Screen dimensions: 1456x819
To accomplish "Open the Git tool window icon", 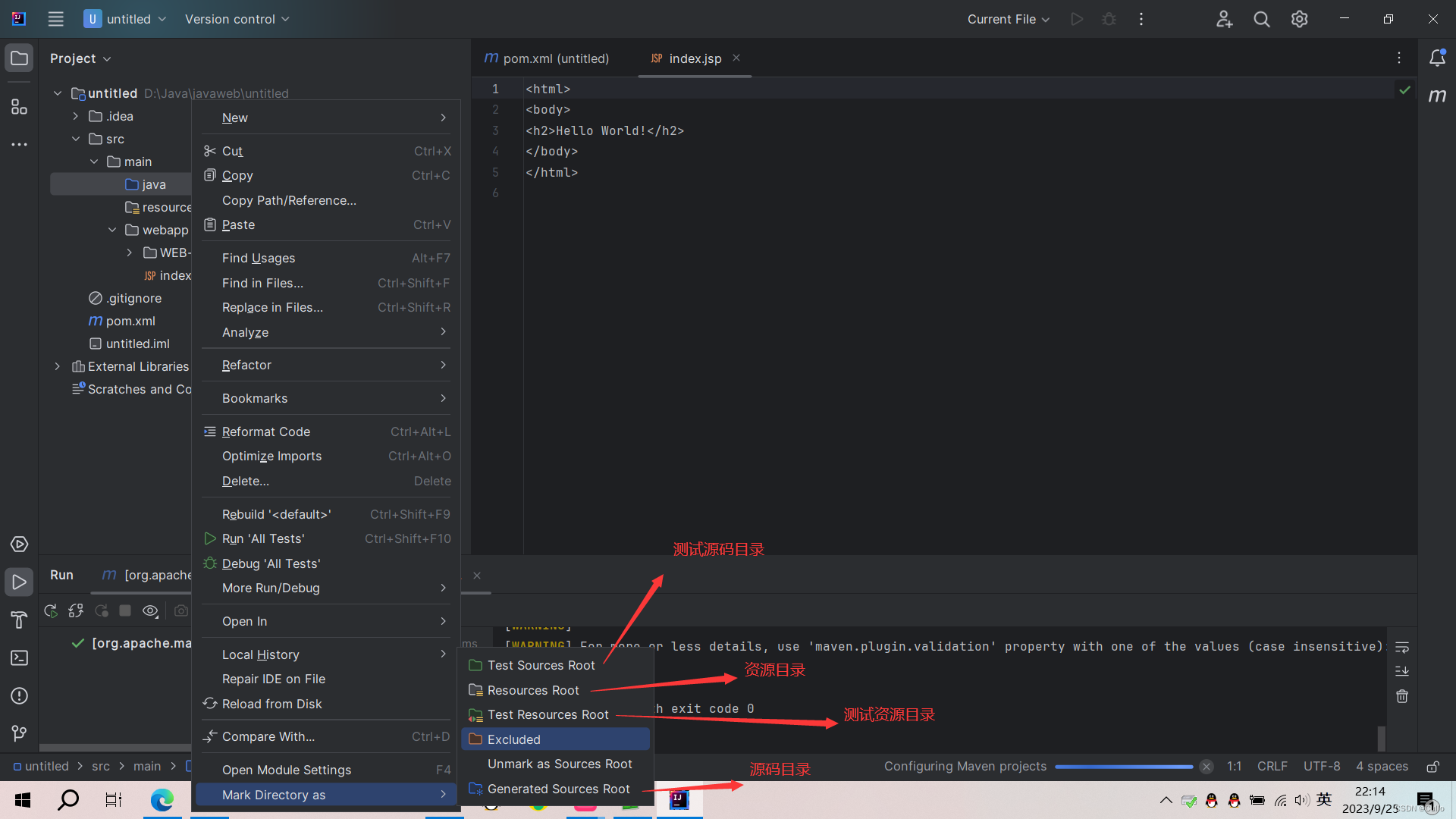I will tap(19, 733).
